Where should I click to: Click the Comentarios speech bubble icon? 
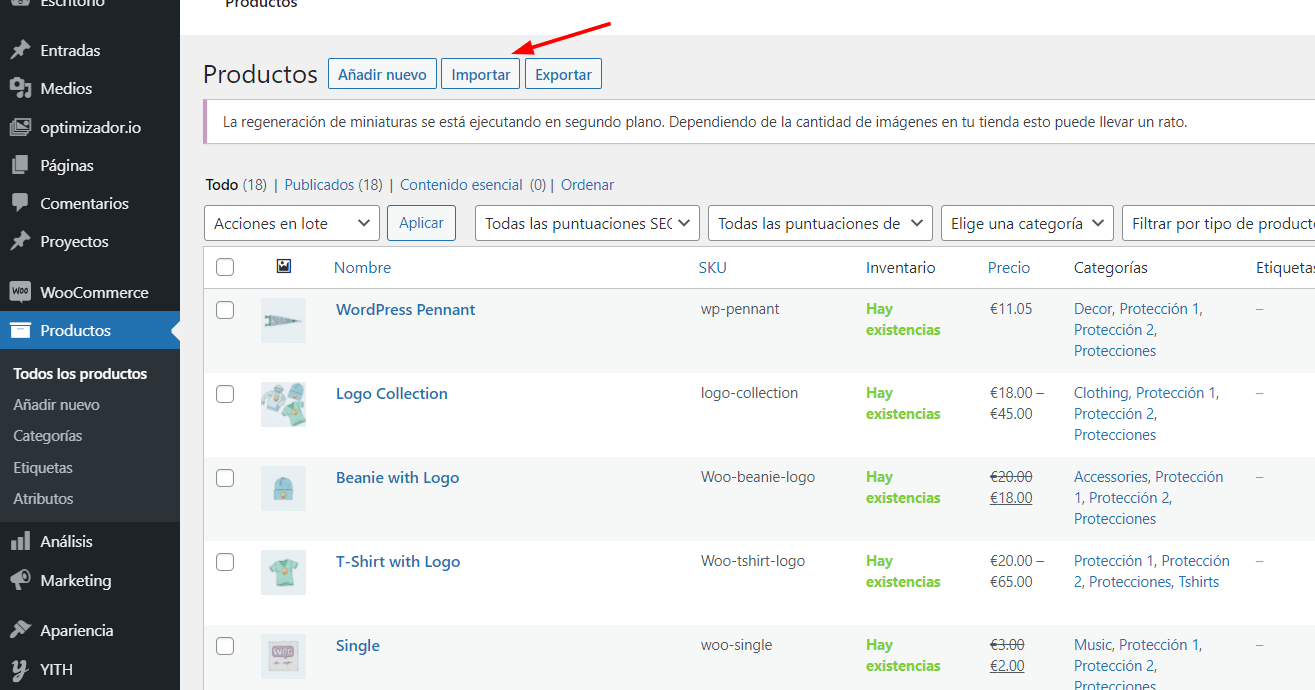(x=20, y=203)
